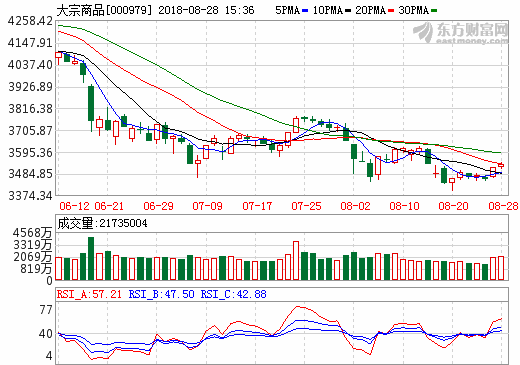This screenshot has height=365, width=520.
Task: Select the 08-28 date label
Action: click(503, 206)
